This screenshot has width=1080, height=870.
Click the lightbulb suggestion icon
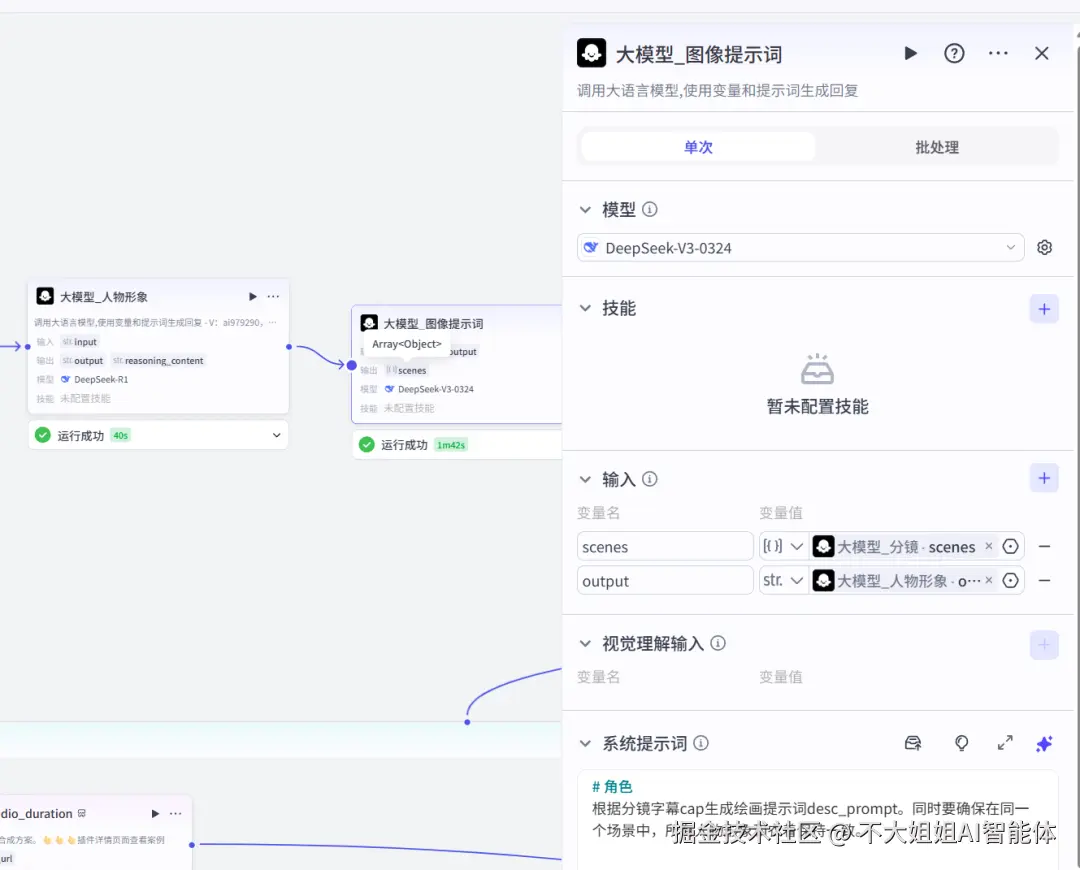pyautogui.click(x=960, y=743)
